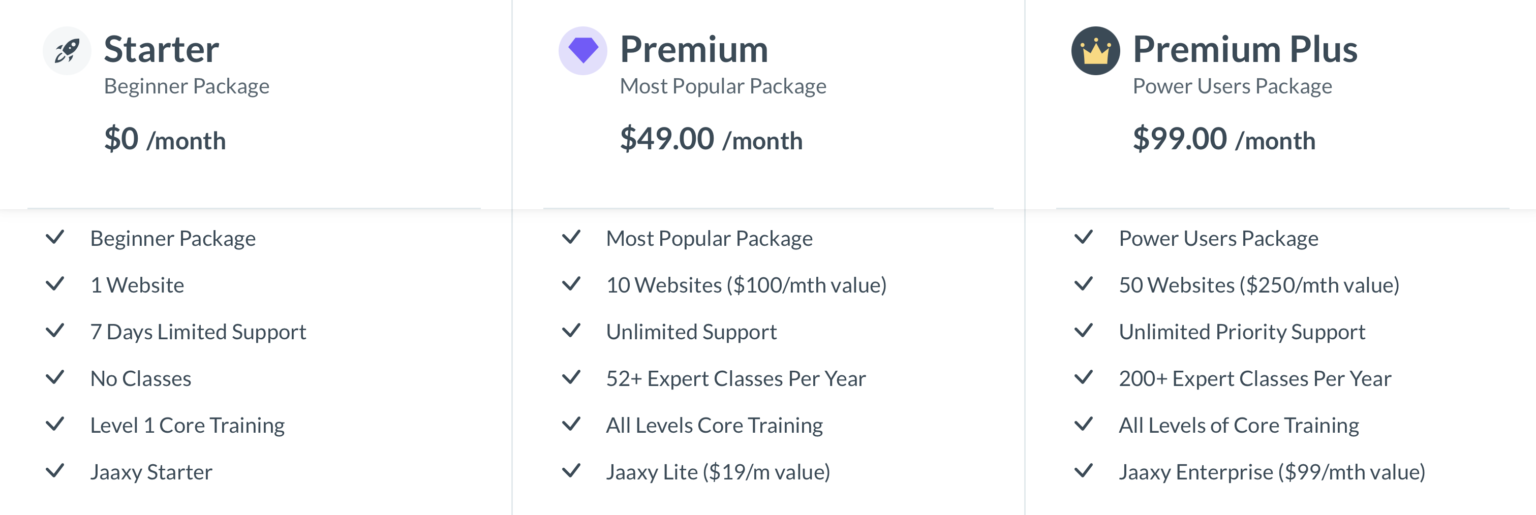Click checkmark beside Unlimited Support
The height and width of the screenshot is (515, 1536).
click(571, 331)
